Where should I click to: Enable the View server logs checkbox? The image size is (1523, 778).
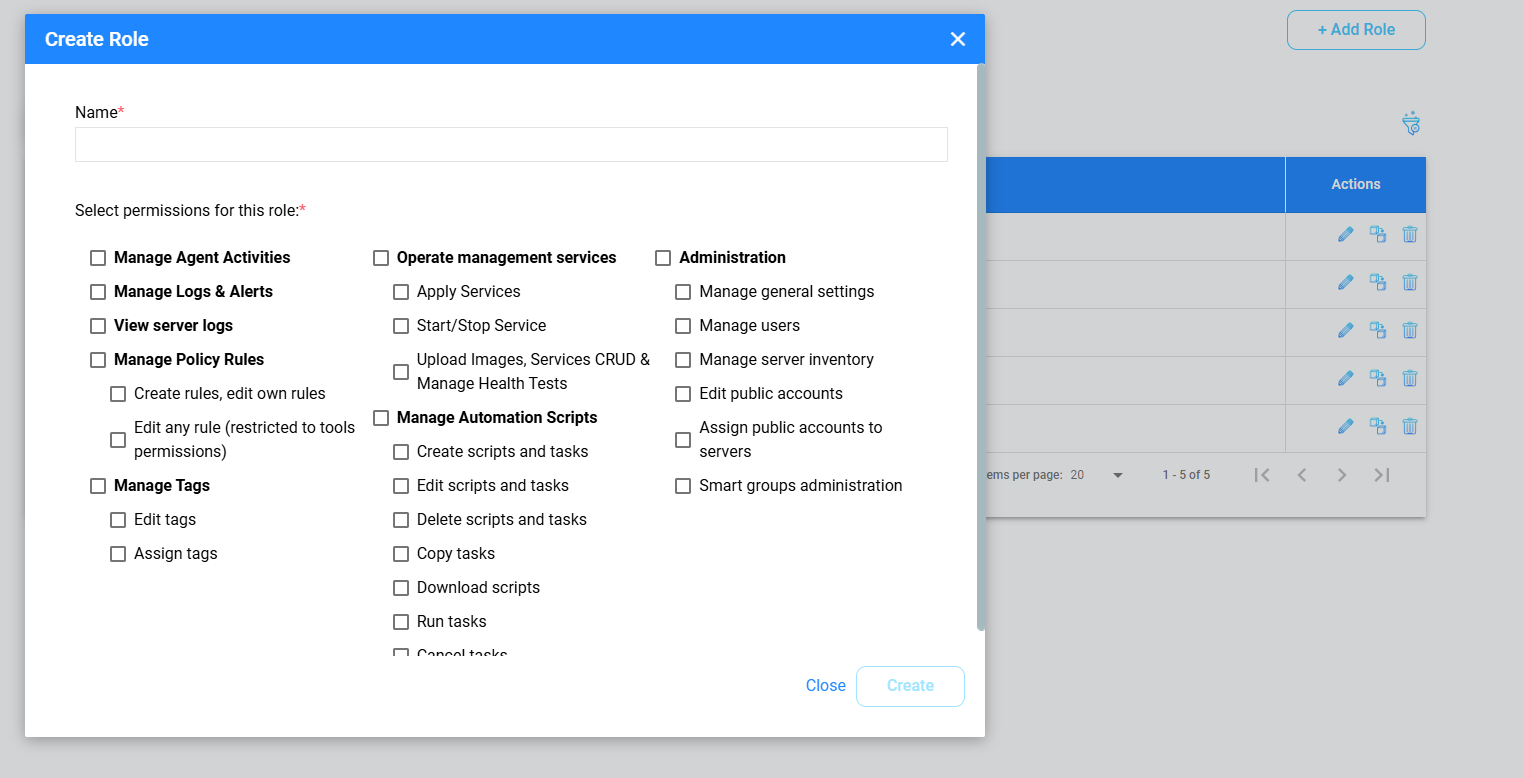pos(98,326)
